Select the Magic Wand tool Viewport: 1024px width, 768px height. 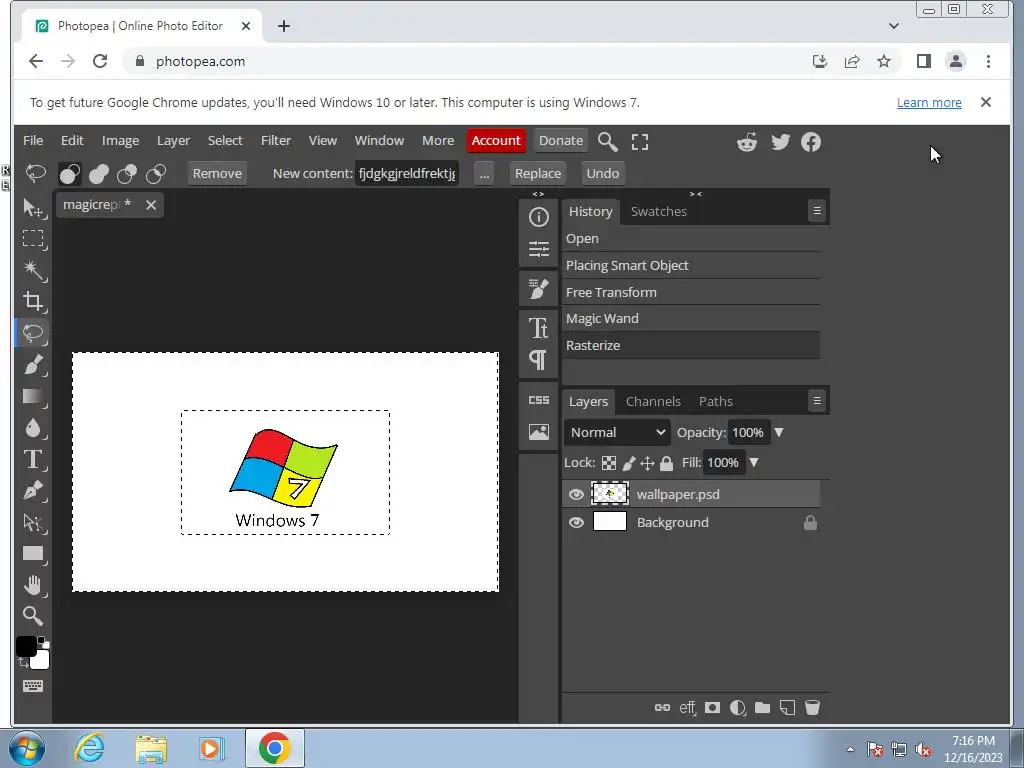pos(33,270)
